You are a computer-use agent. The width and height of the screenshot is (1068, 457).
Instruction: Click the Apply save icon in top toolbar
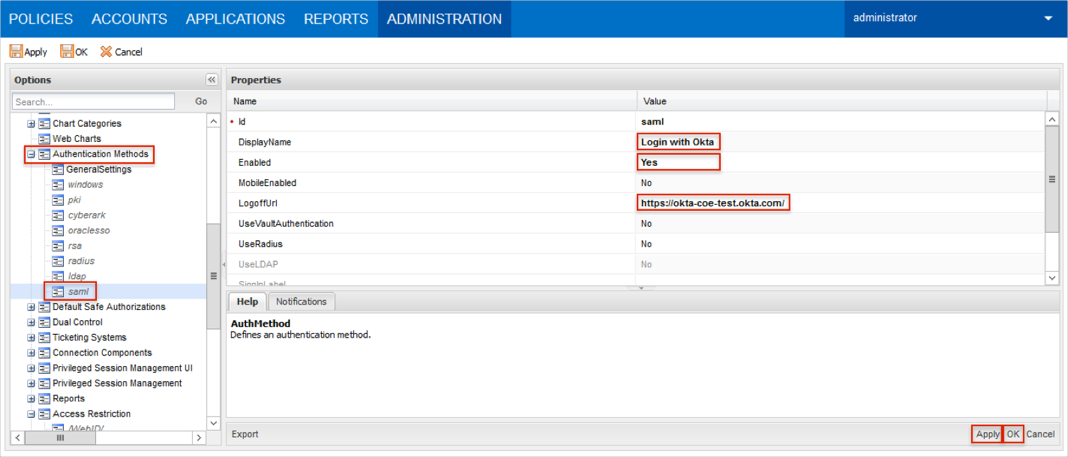(x=16, y=52)
